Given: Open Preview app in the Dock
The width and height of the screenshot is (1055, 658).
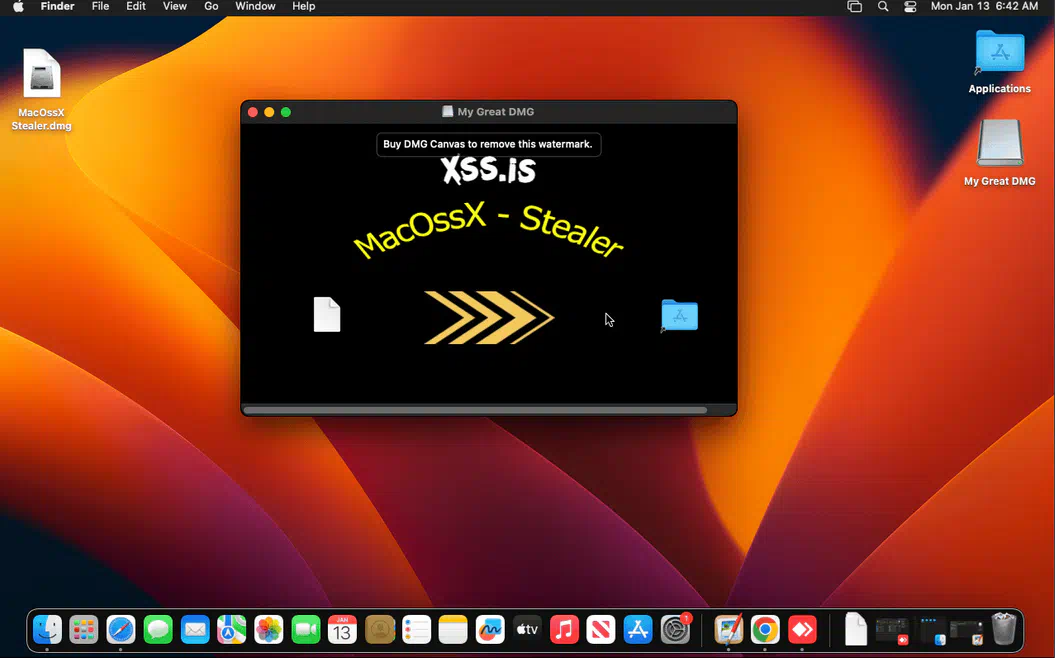Looking at the screenshot, I should click(x=728, y=630).
